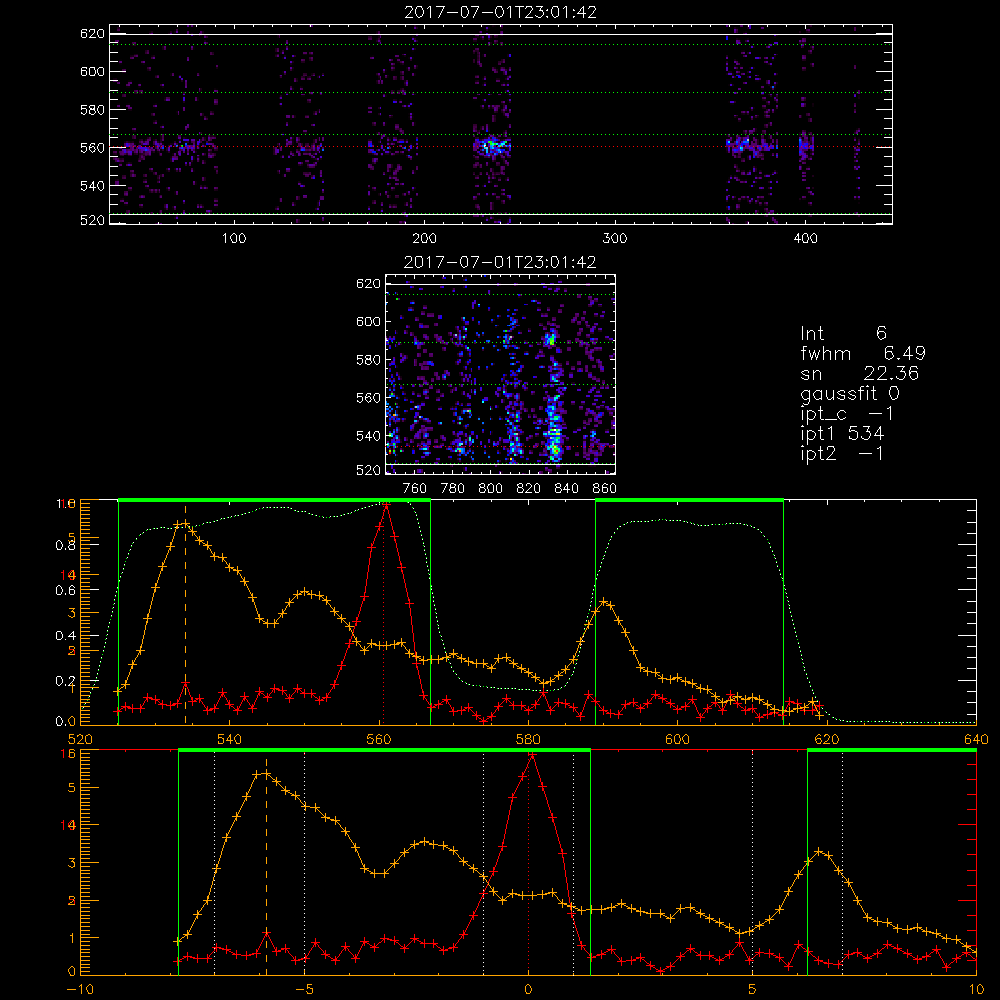Click x-axis label 560 on third plot
The width and height of the screenshot is (1000, 1000).
tap(379, 740)
